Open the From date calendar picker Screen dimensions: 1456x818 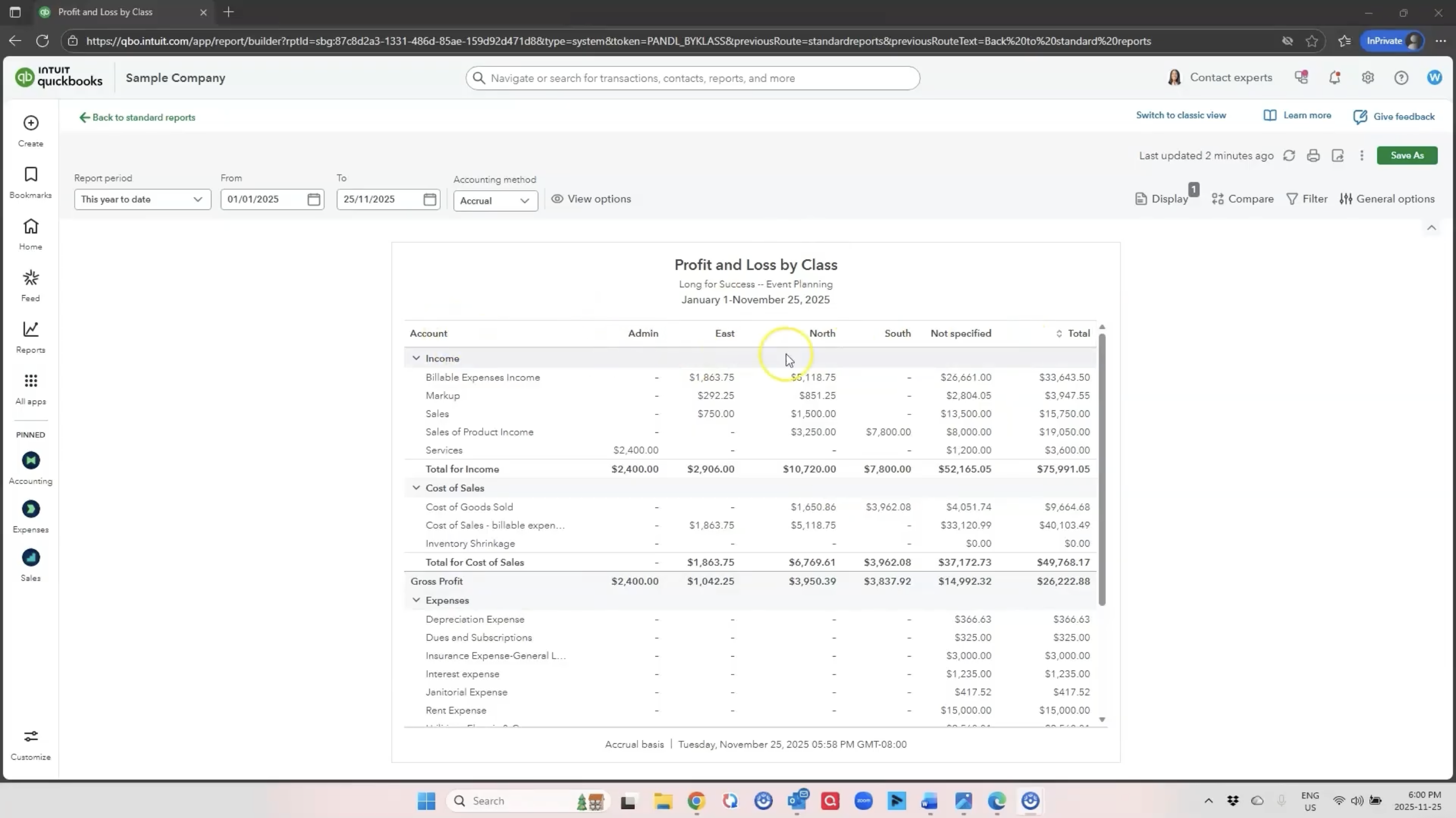(313, 200)
